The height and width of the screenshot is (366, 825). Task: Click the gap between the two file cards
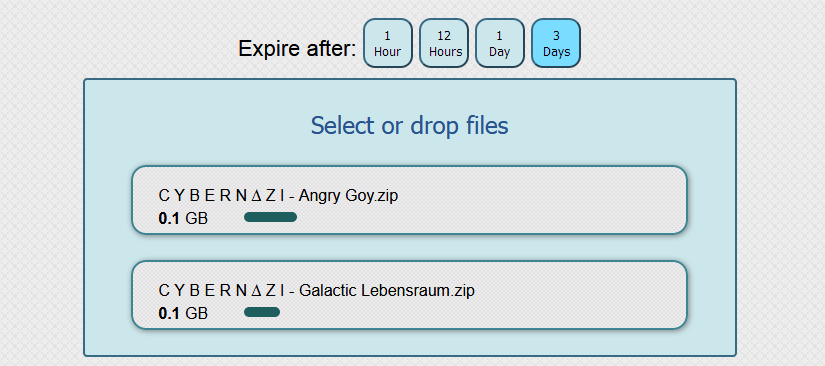point(409,248)
